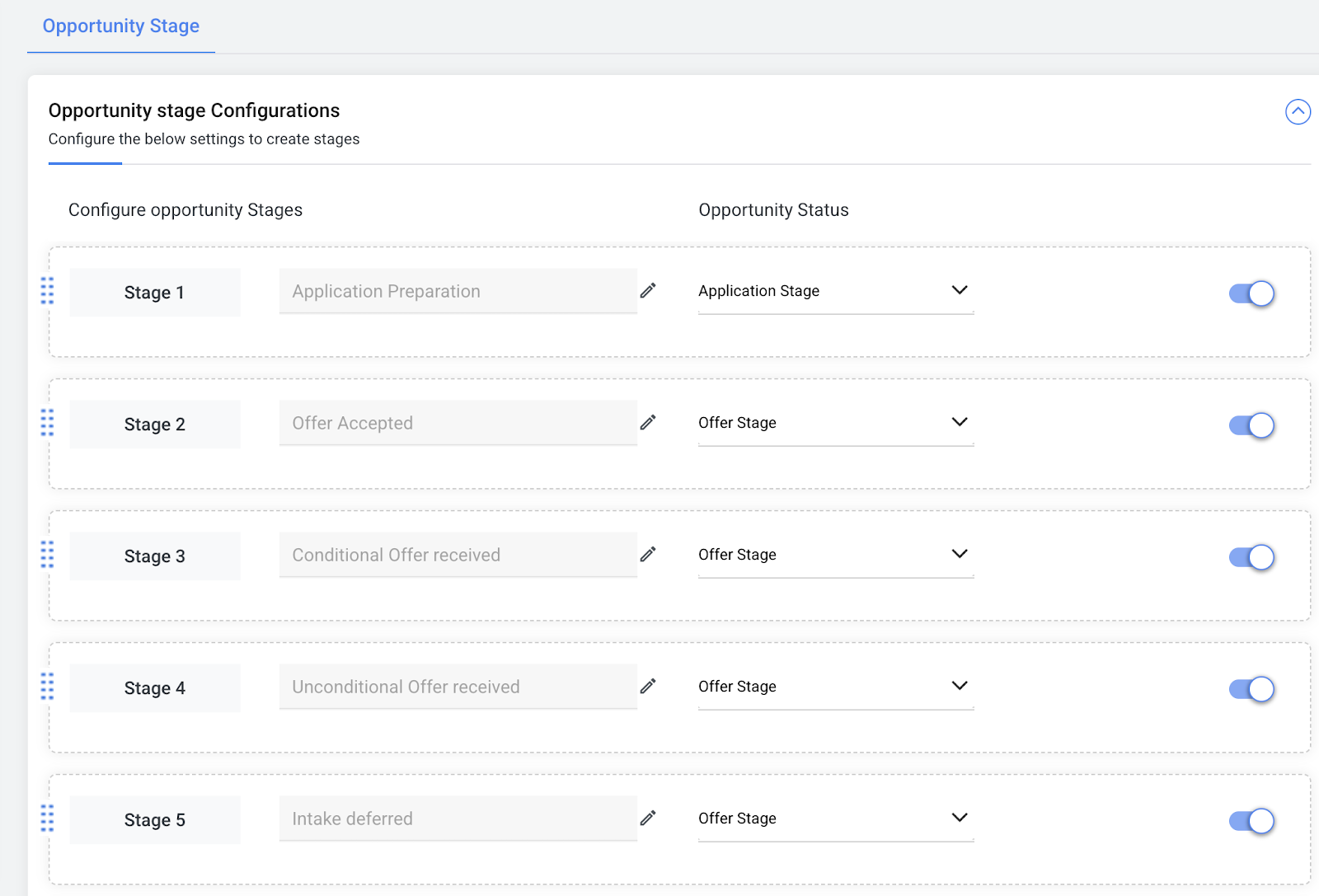Open the Stage 1 Application Stage dropdown
This screenshot has height=896, width=1319.
(x=836, y=291)
